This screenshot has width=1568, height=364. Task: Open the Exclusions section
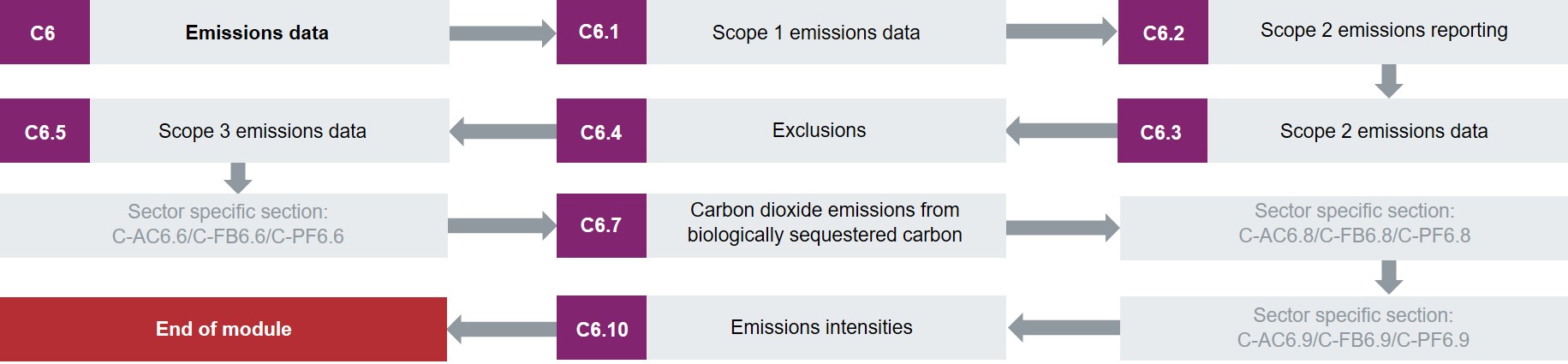pos(826,130)
